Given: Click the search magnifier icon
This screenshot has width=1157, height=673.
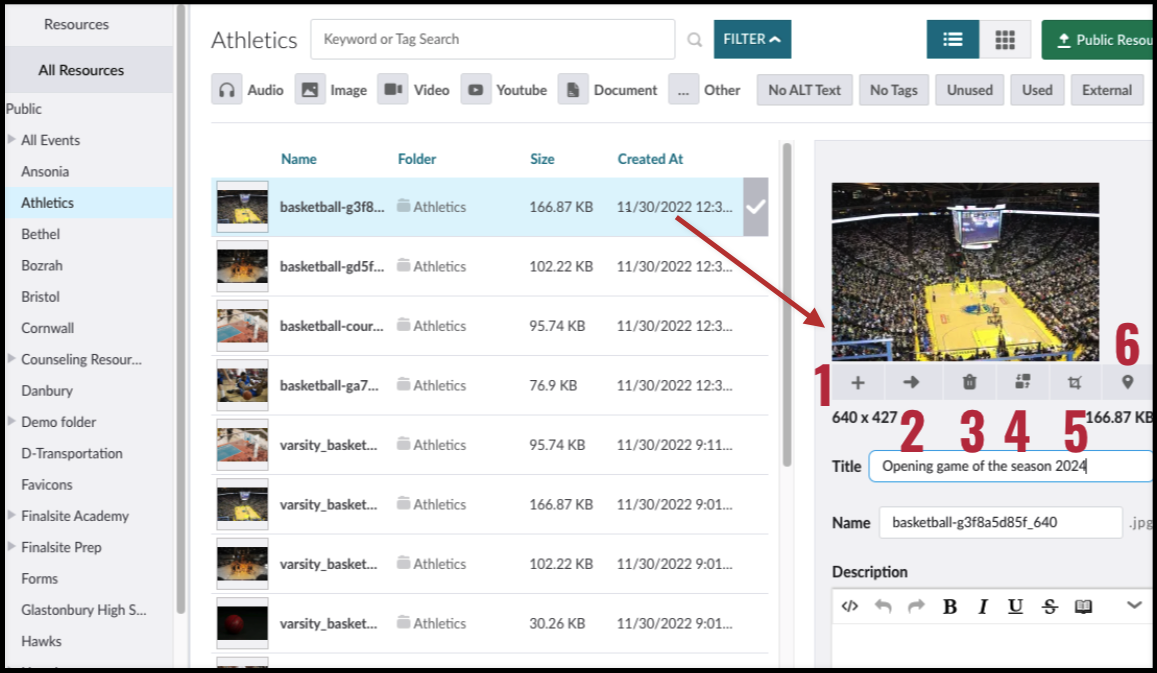Looking at the screenshot, I should 694,40.
